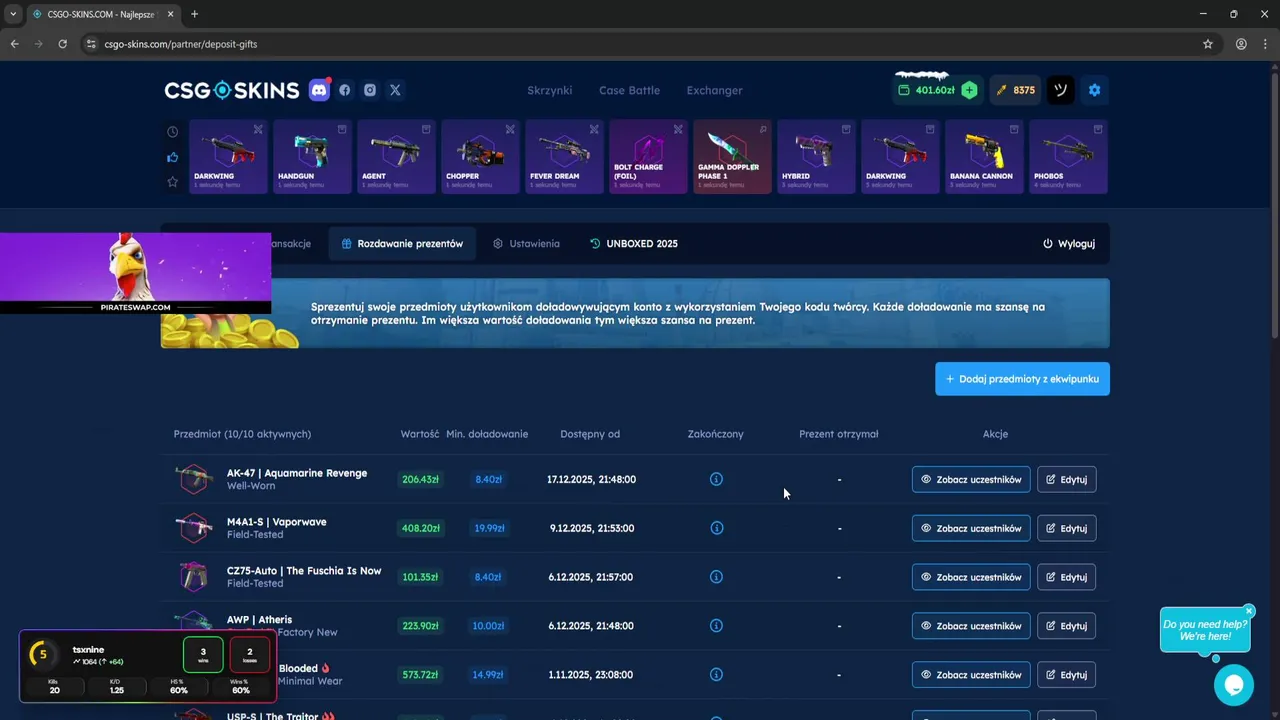Click info icon in Atheris row
Image resolution: width=1280 pixels, height=720 pixels.
coord(716,626)
